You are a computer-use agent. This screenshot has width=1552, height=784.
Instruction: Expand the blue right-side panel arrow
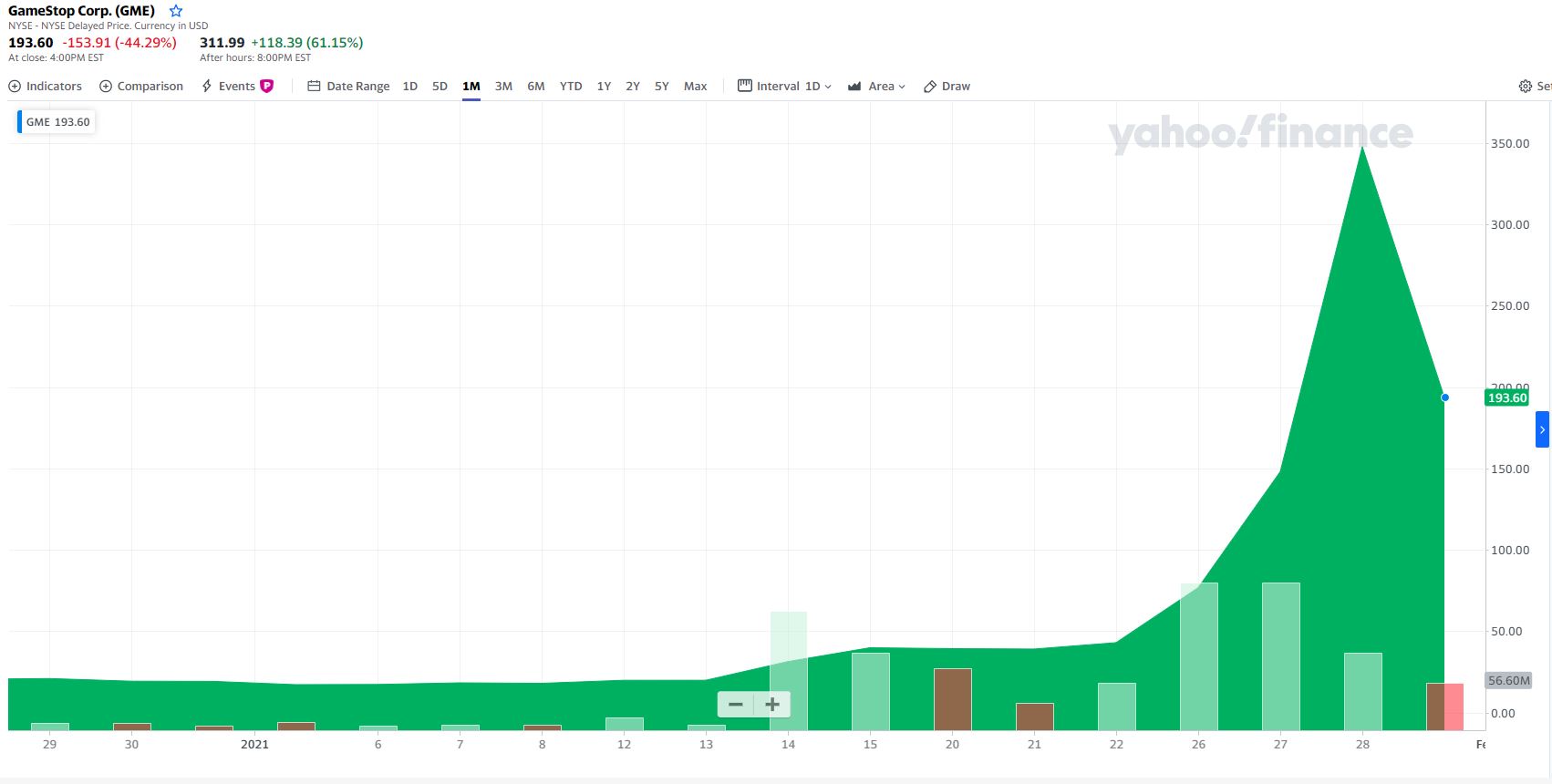tap(1542, 429)
